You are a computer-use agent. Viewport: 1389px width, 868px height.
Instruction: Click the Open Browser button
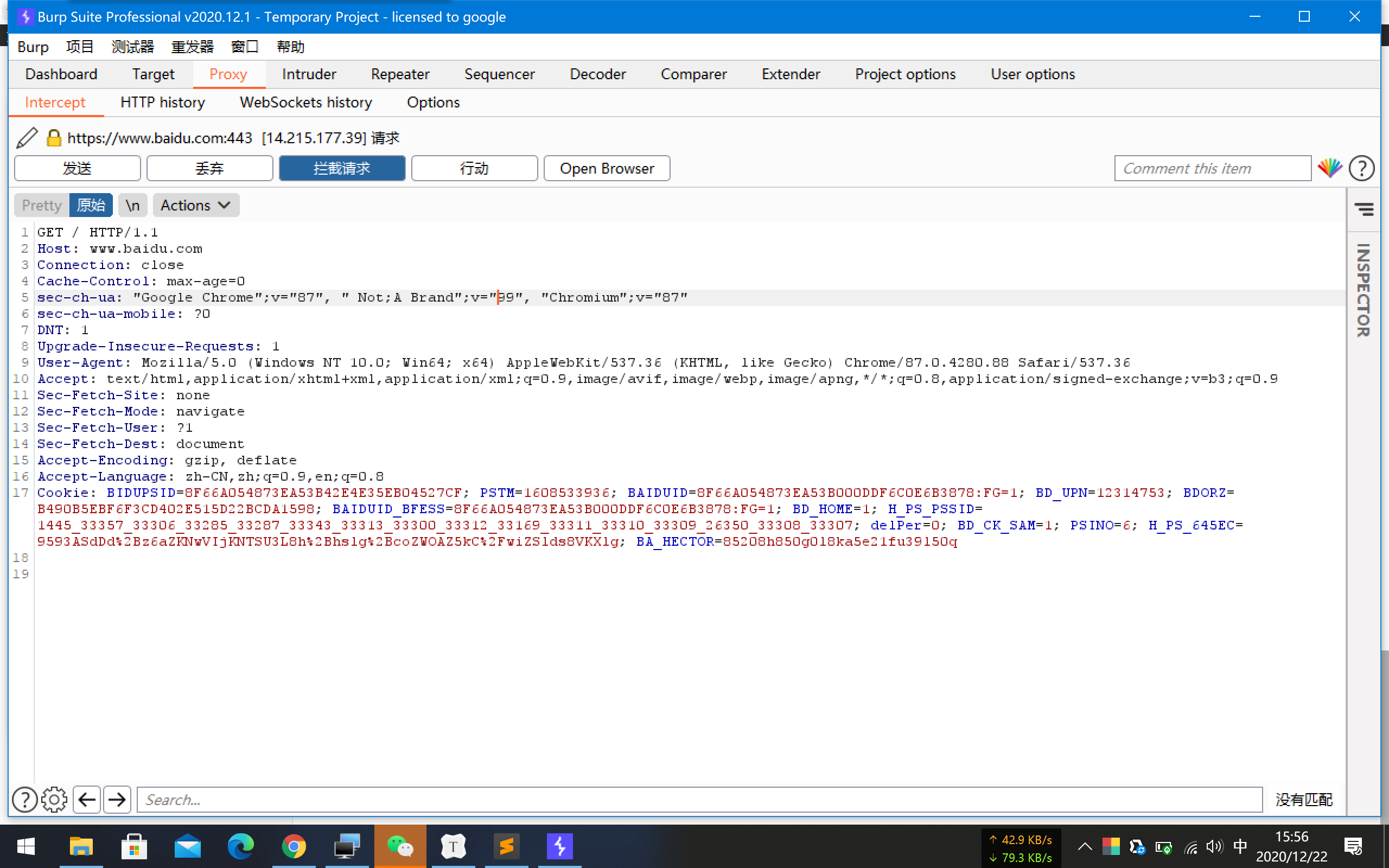point(607,168)
